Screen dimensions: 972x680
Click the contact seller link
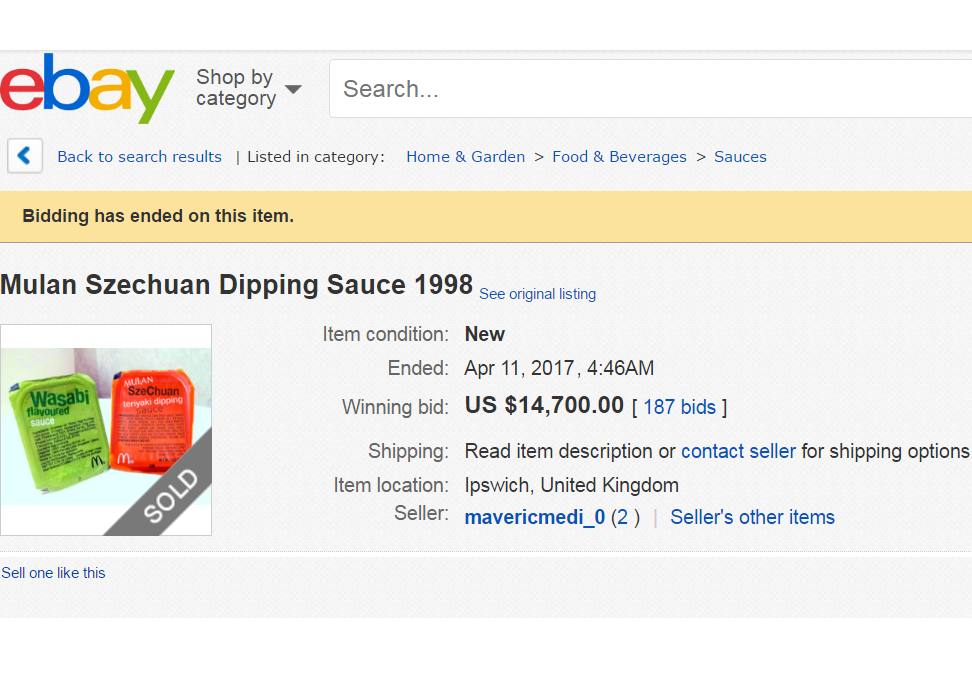[738, 451]
